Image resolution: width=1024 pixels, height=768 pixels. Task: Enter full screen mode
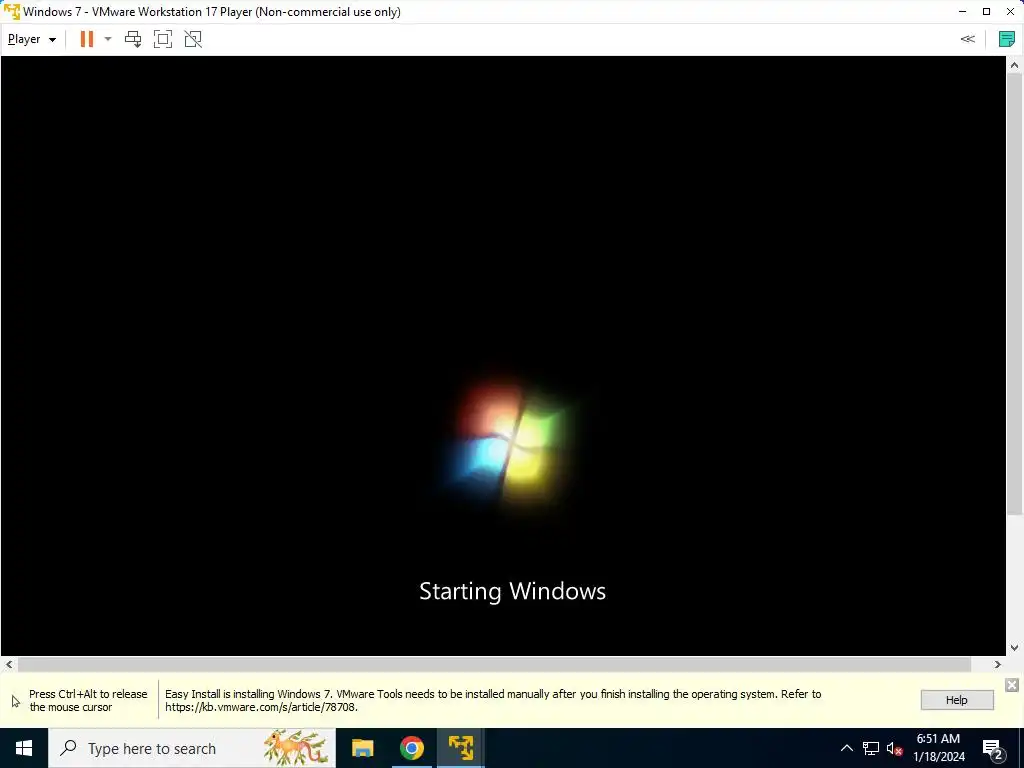coord(163,39)
